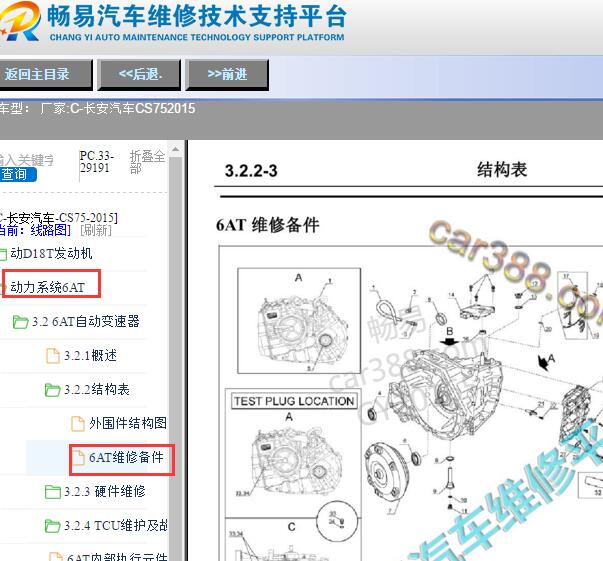The height and width of the screenshot is (561, 603).
Task: Click the 车型 厂家:C-长安汽车CS752015 text
Action: click(x=97, y=108)
